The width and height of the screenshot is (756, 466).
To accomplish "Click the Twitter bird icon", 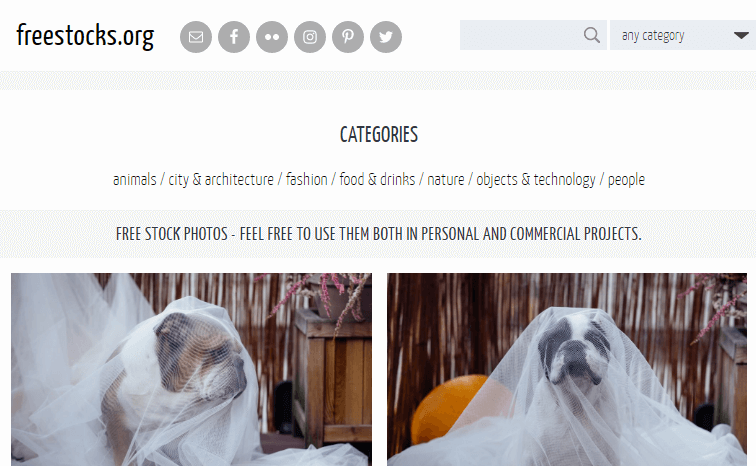I will (386, 37).
